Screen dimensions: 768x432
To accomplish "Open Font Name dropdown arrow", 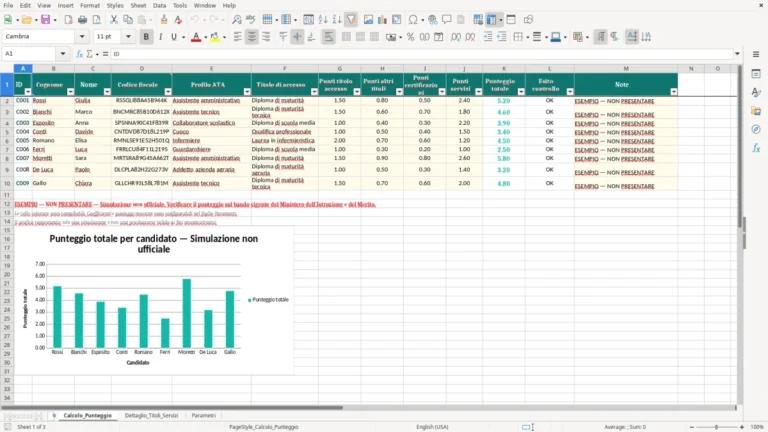I will tap(82, 36).
